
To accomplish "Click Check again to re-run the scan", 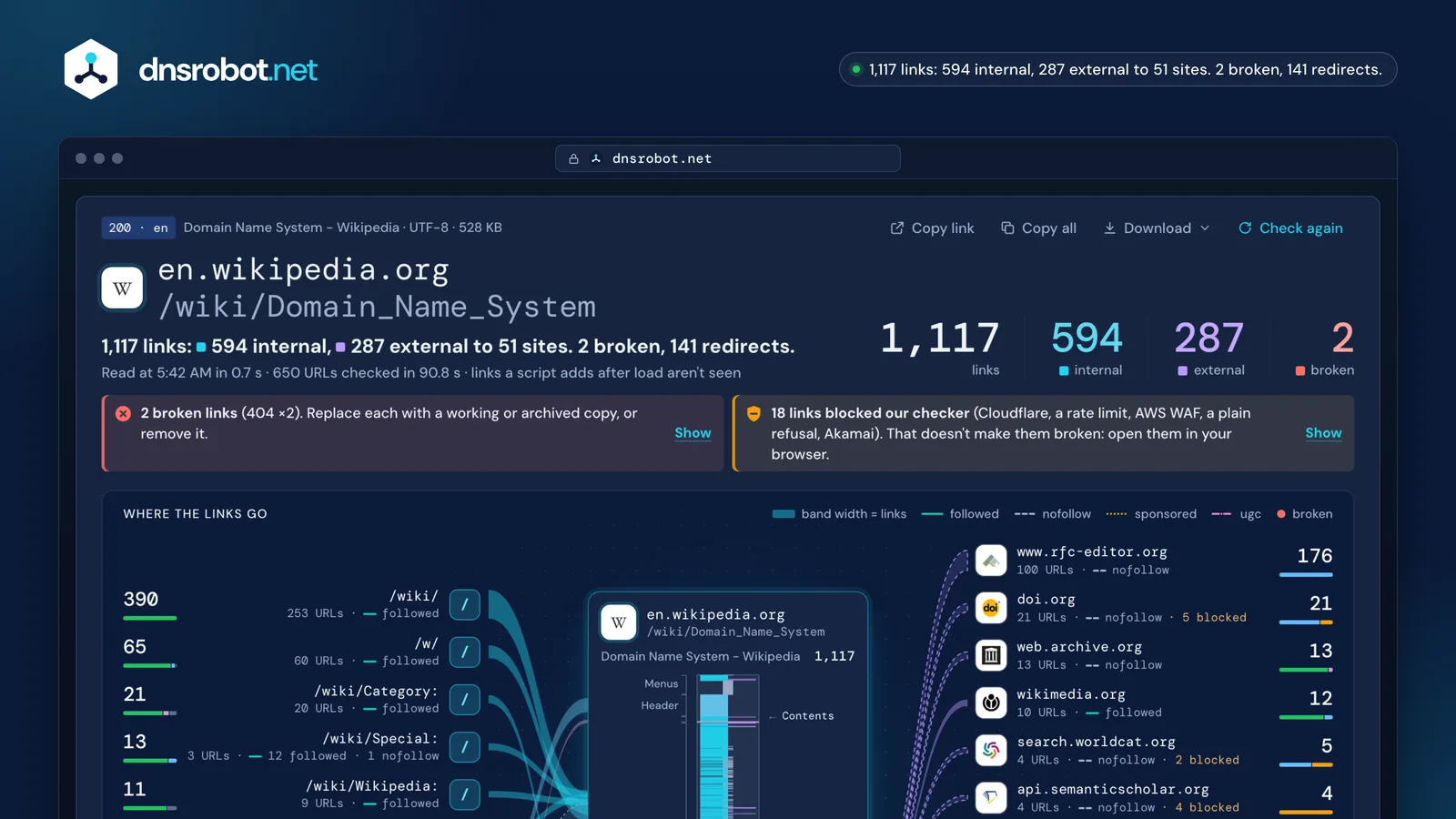I will 1290,228.
